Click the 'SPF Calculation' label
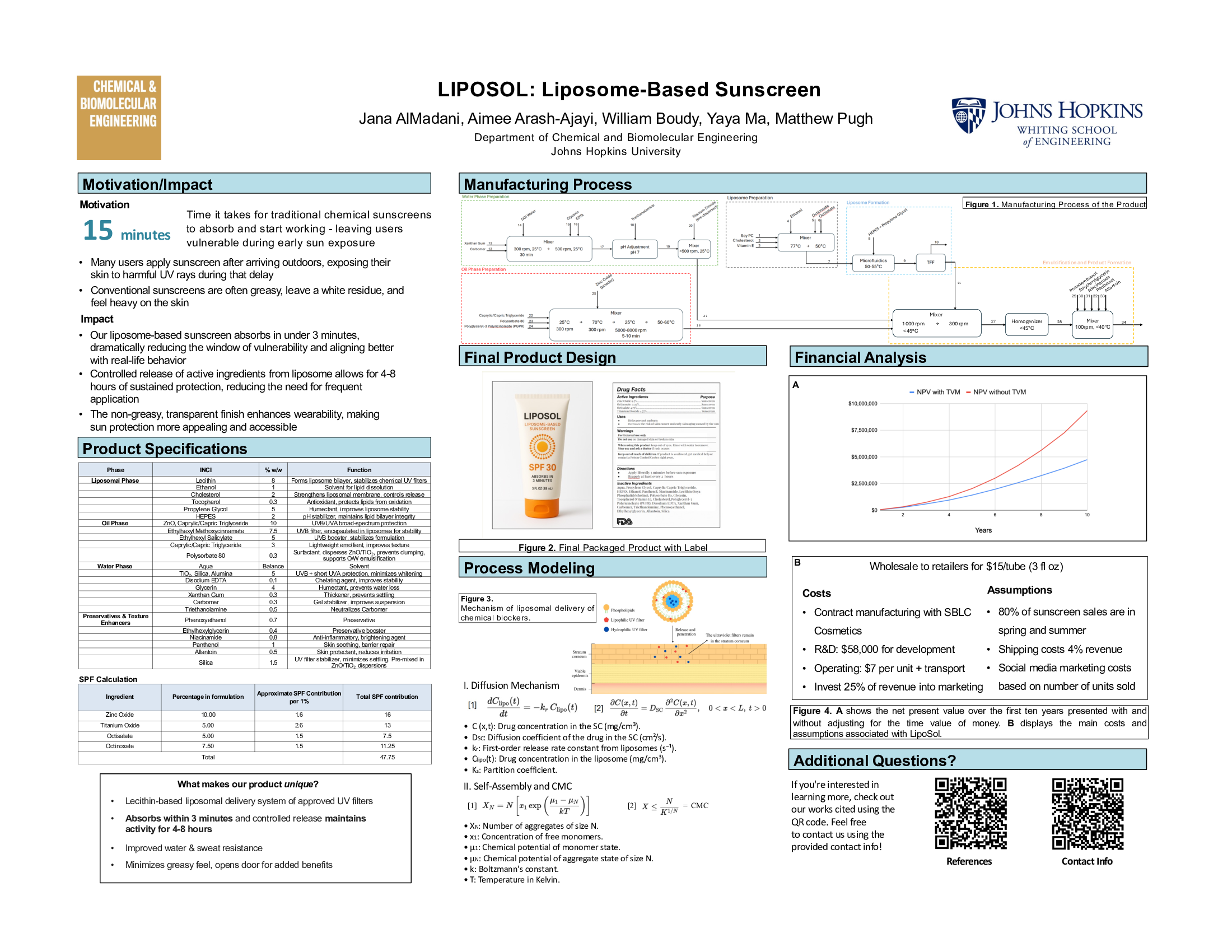The width and height of the screenshot is (1232, 952). pos(108,679)
